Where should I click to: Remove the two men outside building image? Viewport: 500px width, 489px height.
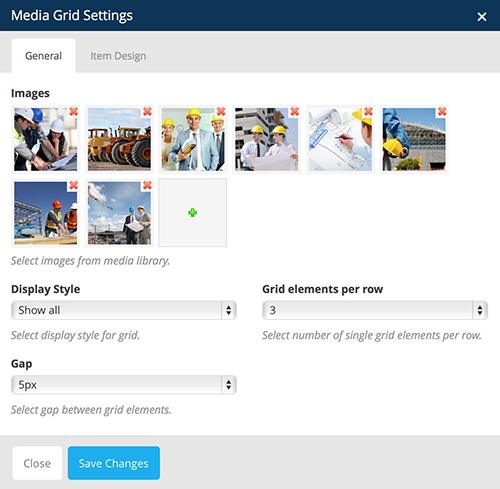point(295,111)
